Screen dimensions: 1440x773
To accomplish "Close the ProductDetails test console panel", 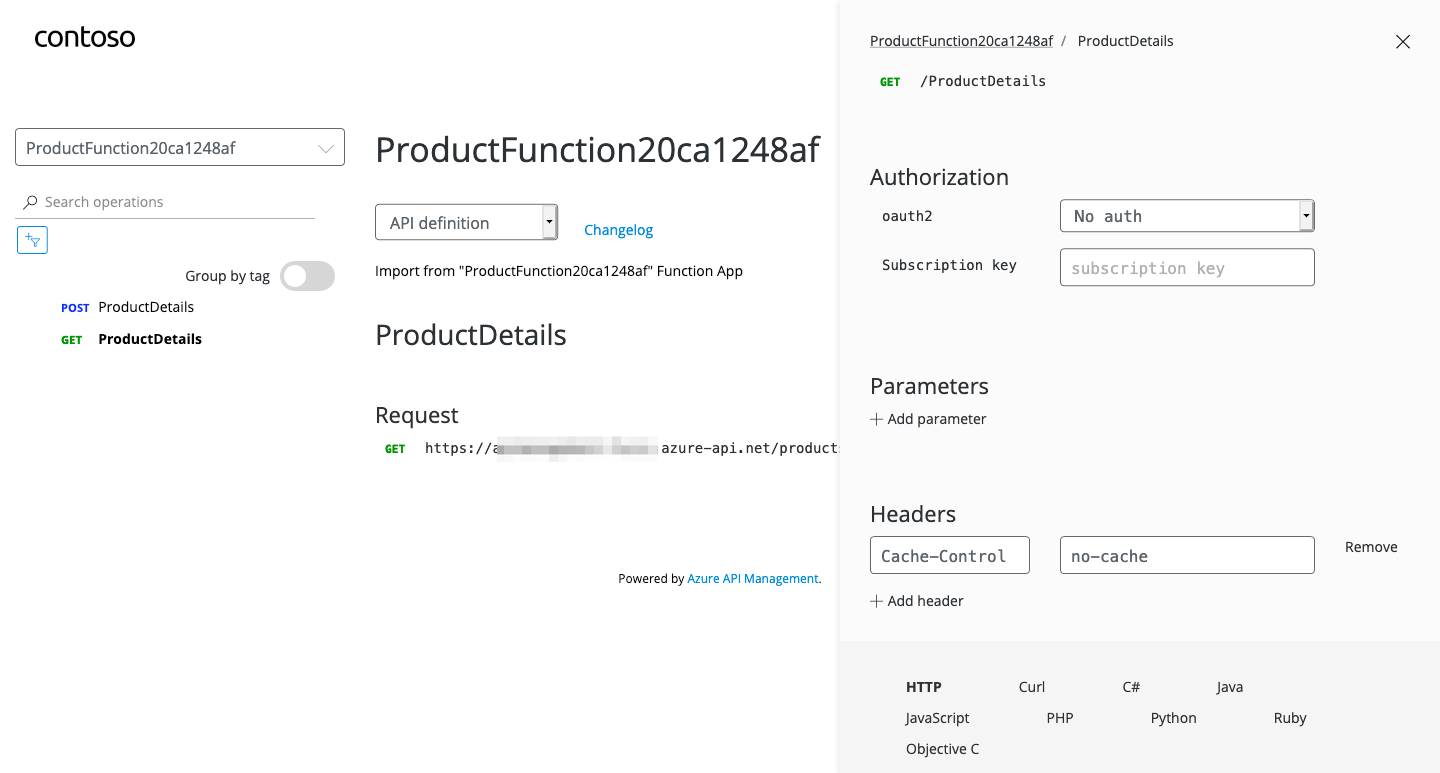I will [1402, 42].
